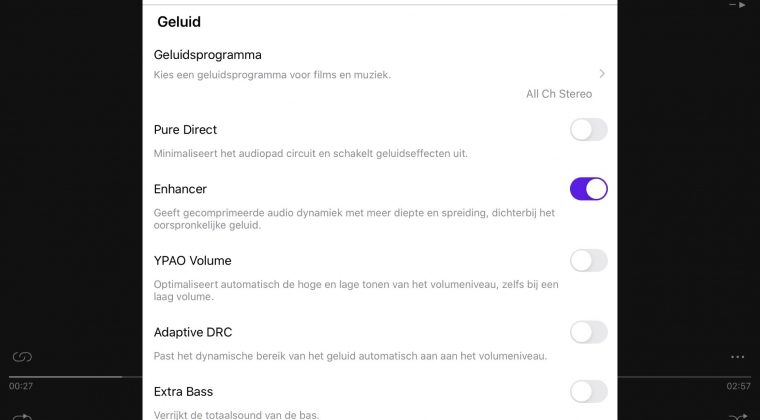Screen dimensions: 760x420
Task: Toggle the repeat icon at bottom left
Action: 22,416
